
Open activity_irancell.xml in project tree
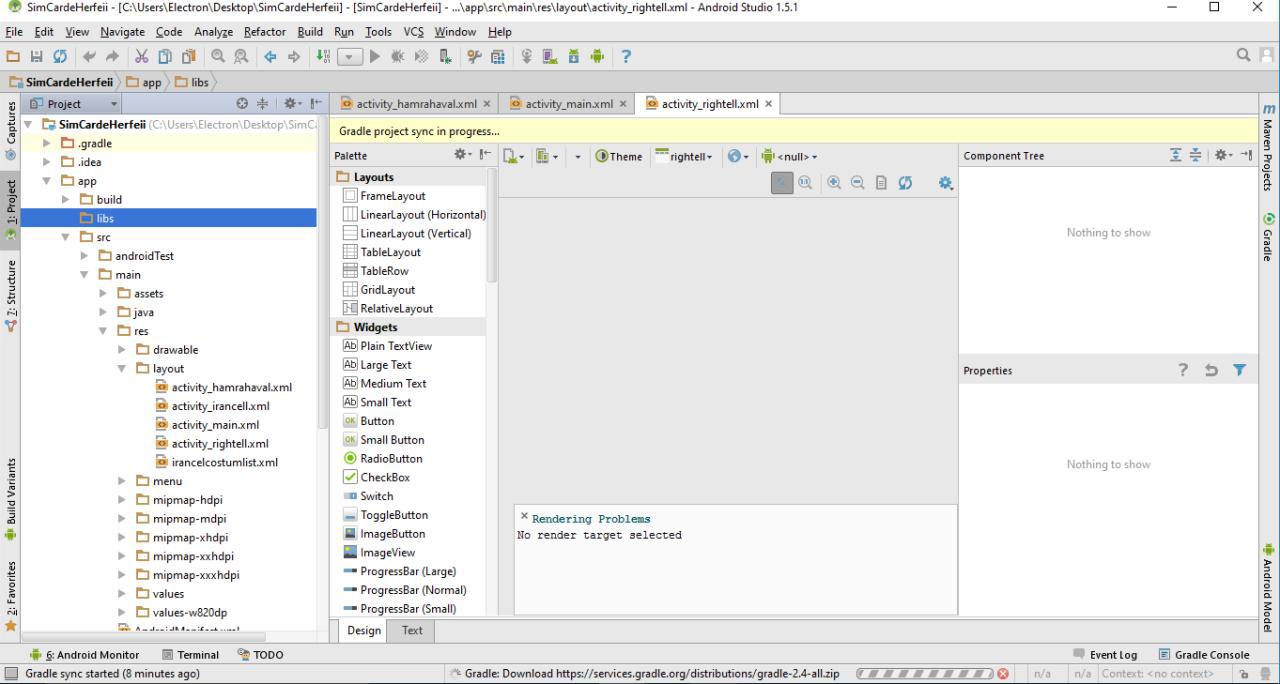click(220, 406)
